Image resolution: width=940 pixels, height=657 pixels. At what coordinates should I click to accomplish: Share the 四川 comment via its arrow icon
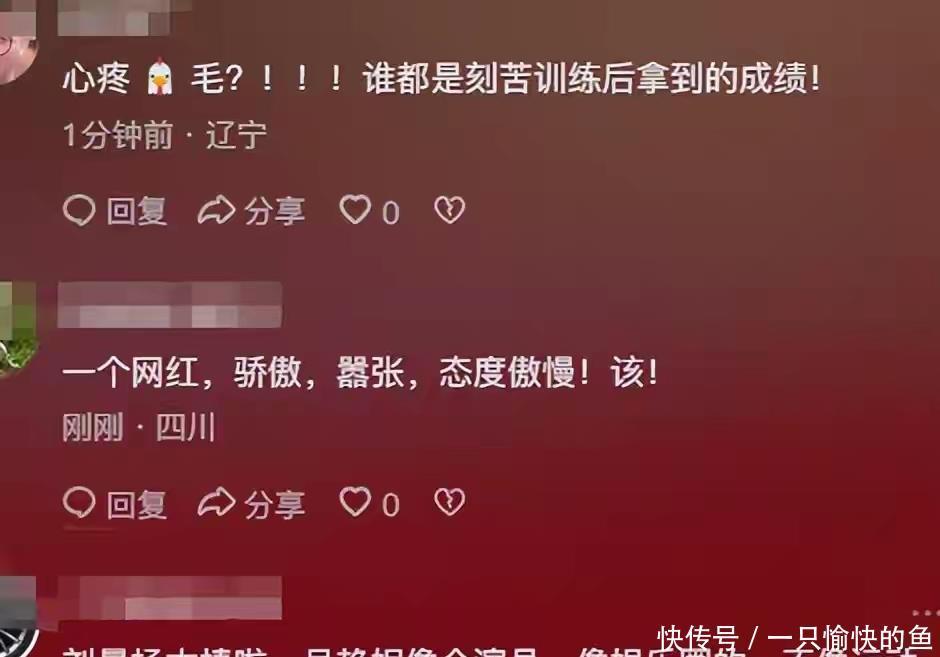(x=216, y=502)
